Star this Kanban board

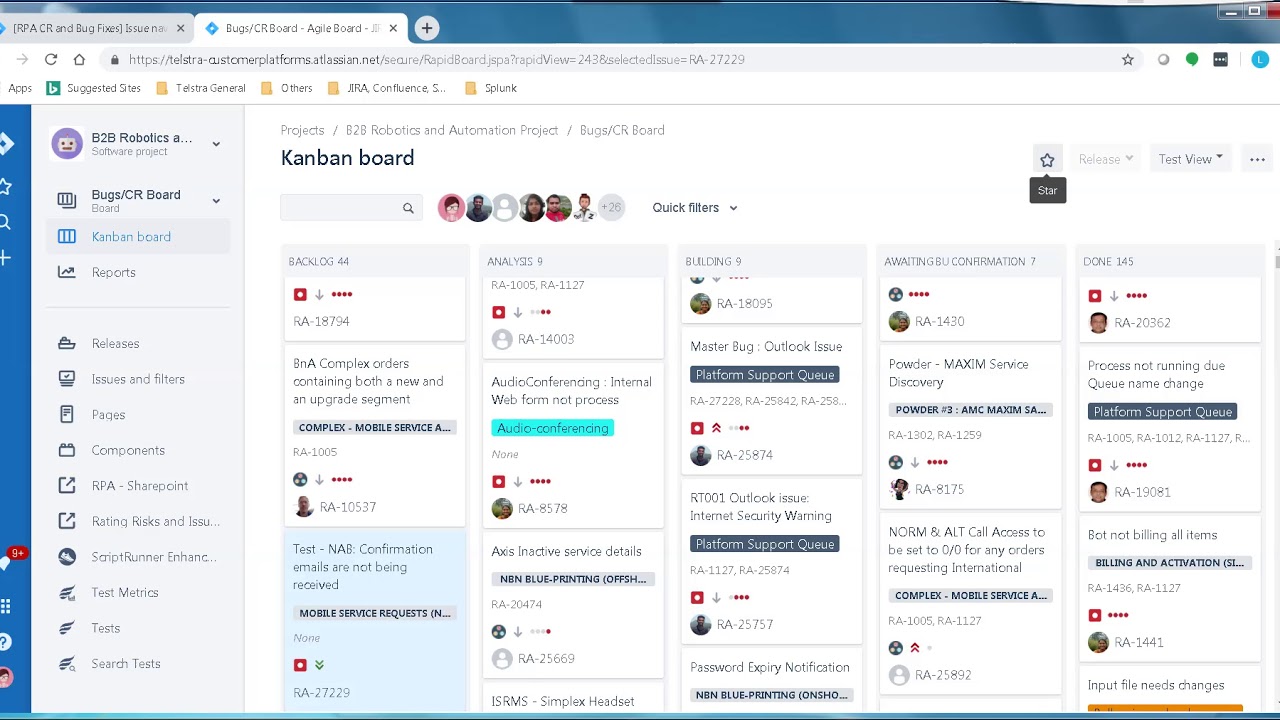[x=1047, y=159]
